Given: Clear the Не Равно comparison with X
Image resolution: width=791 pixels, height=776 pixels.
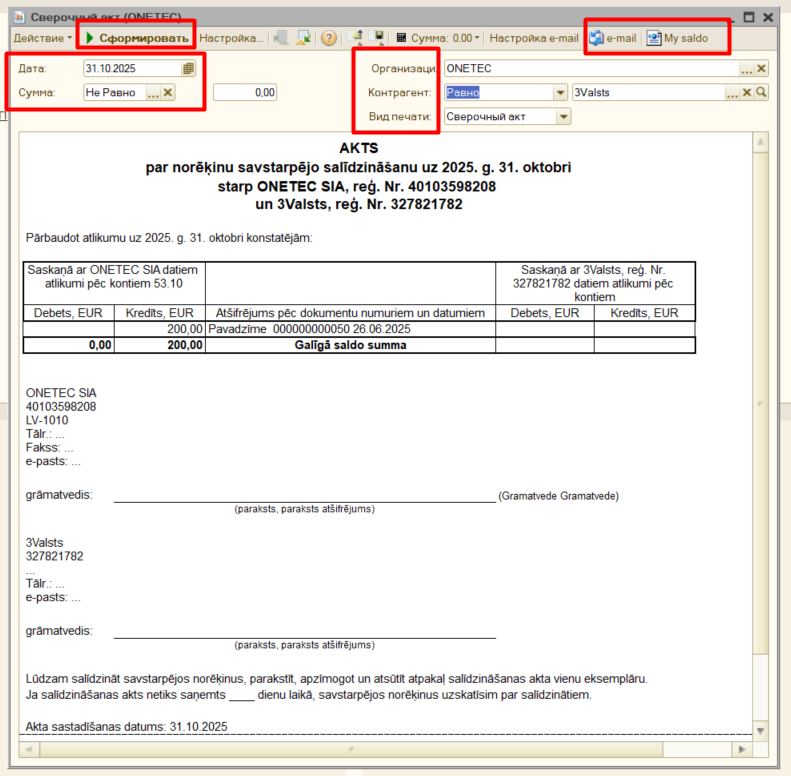Looking at the screenshot, I should pyautogui.click(x=168, y=93).
